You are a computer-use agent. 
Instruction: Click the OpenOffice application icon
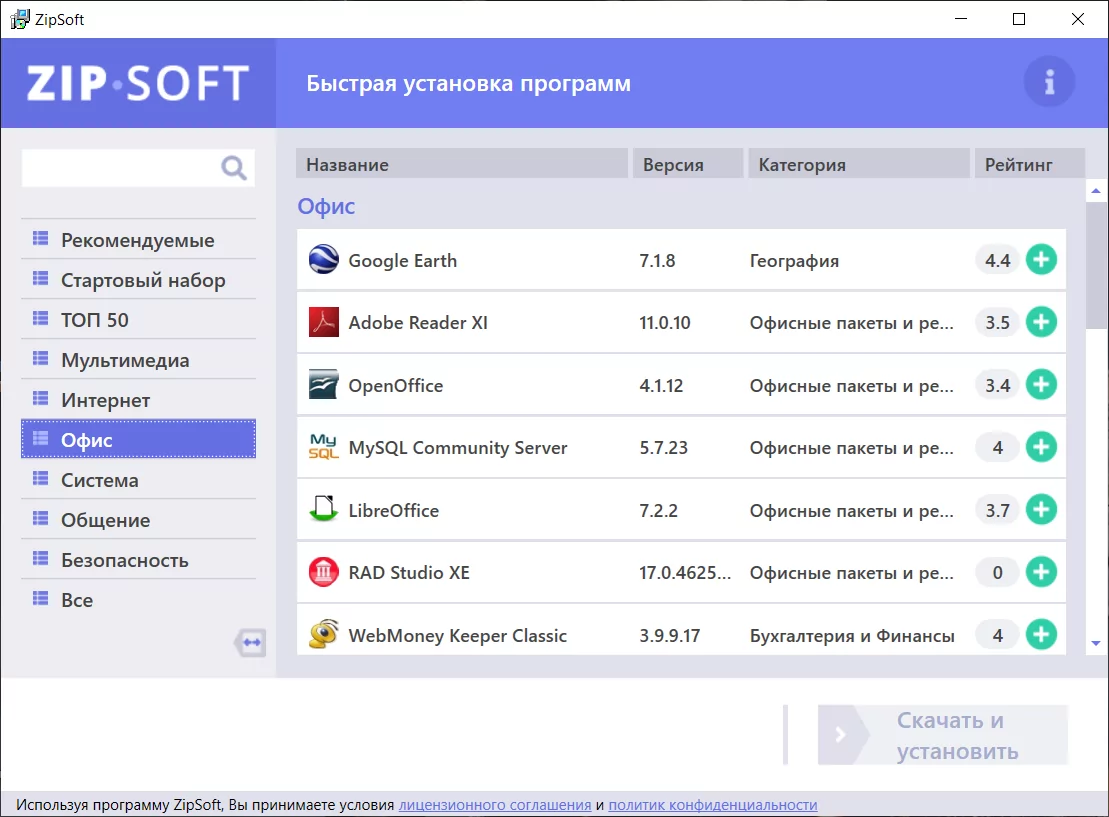324,385
